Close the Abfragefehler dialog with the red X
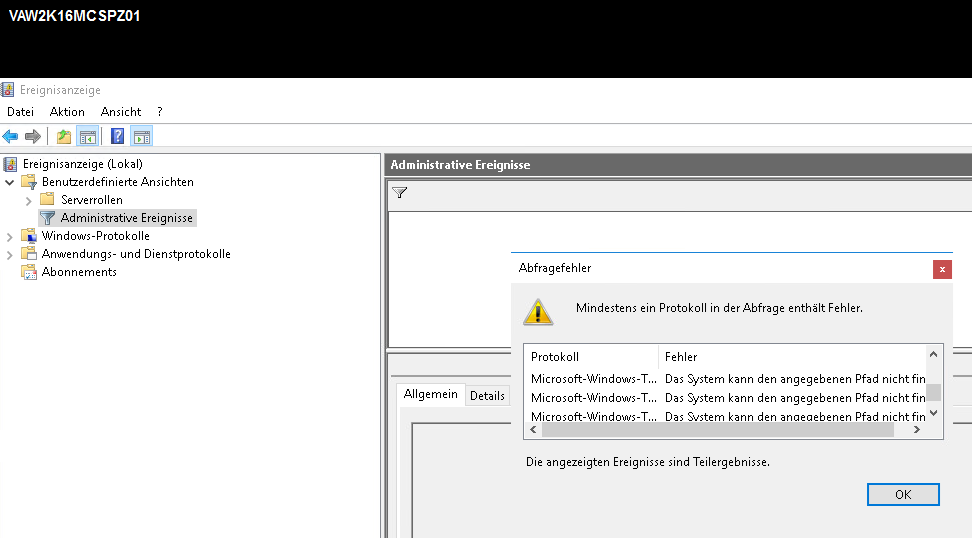 point(942,270)
